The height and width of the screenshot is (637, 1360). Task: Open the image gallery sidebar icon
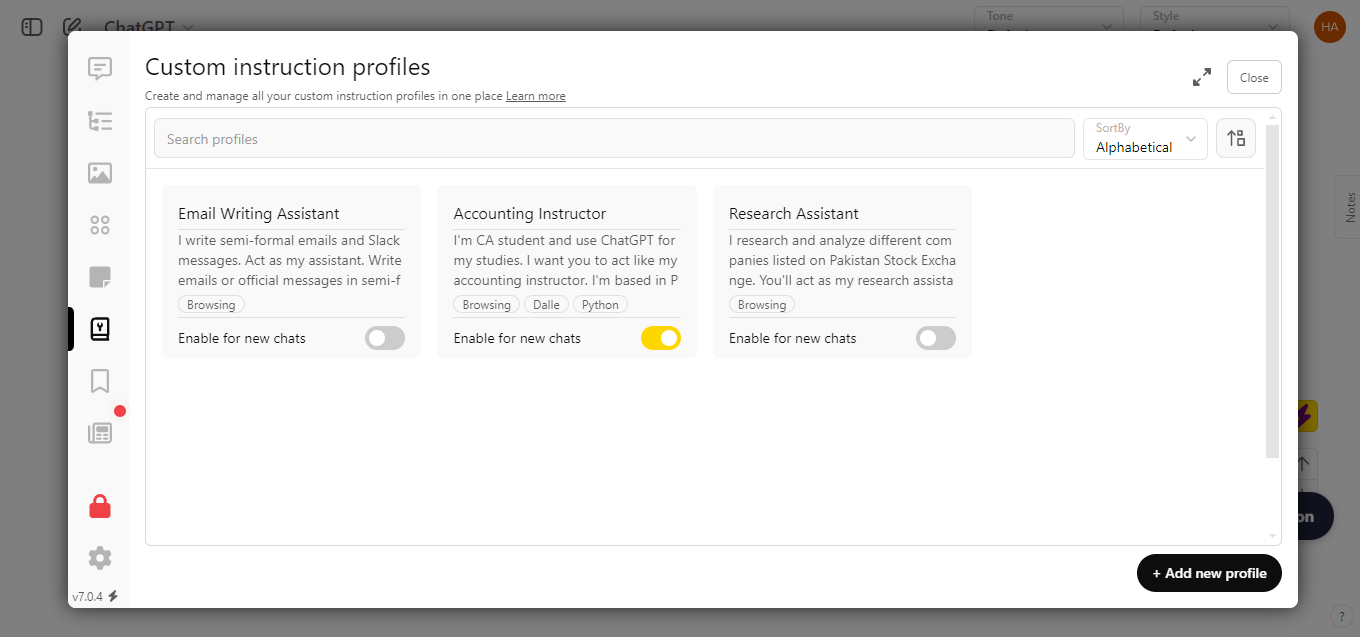99,173
